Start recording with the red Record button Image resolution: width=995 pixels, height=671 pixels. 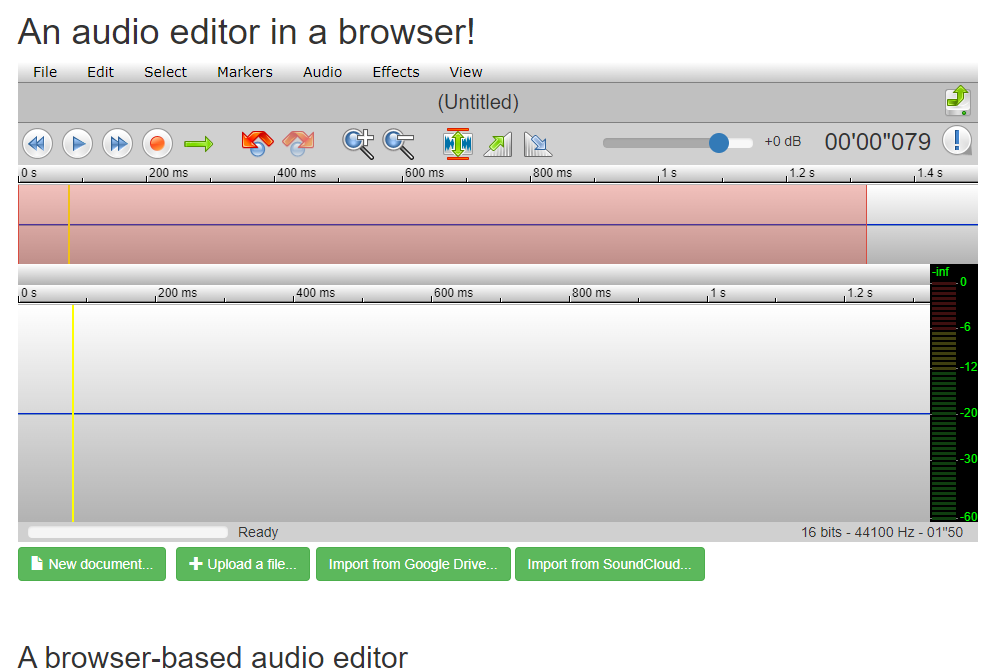coord(157,143)
